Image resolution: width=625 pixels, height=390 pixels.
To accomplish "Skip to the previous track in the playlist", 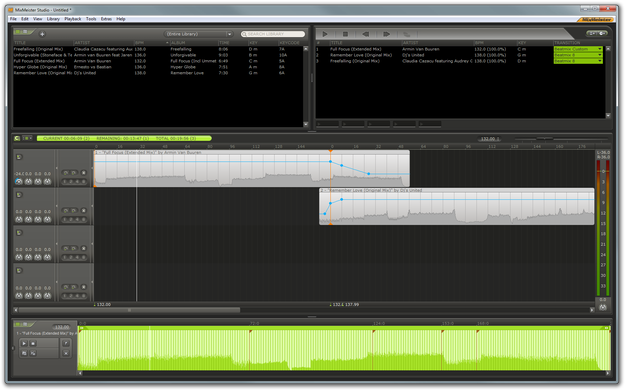I will coord(366,34).
